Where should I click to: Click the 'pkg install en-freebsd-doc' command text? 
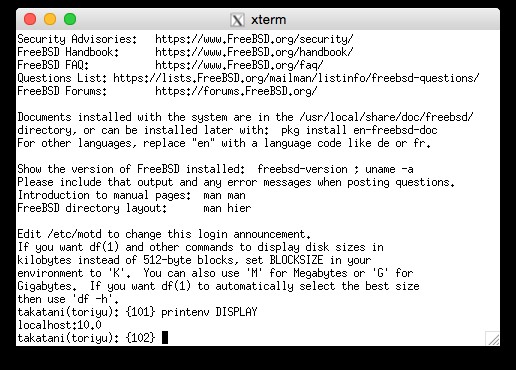pos(359,130)
